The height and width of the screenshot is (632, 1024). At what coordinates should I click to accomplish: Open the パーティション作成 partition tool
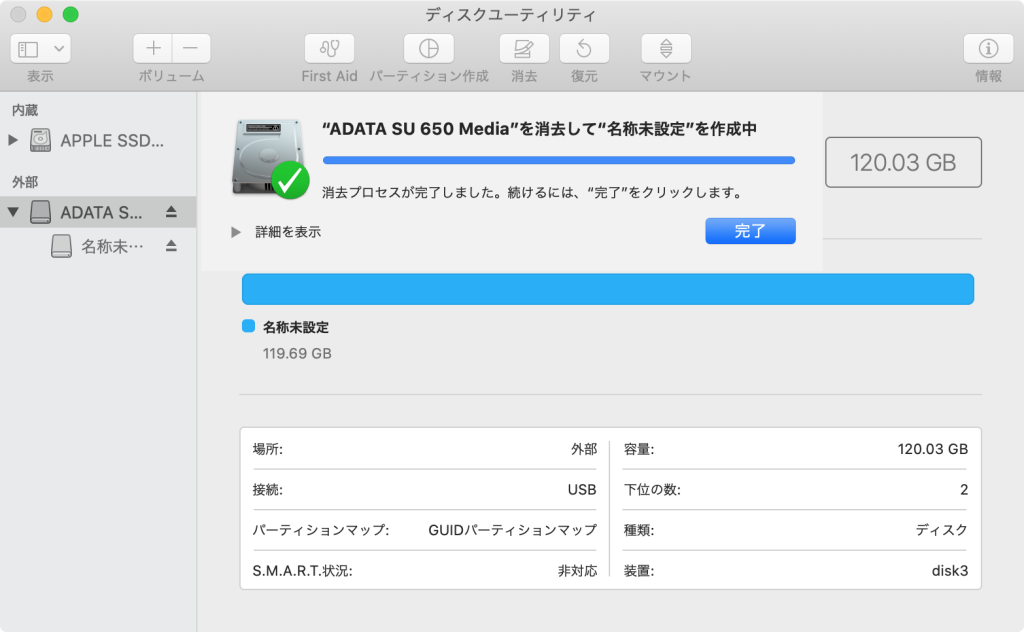[428, 48]
